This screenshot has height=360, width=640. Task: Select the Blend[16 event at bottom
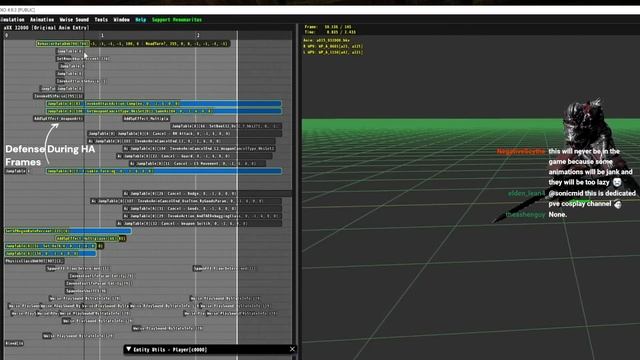coord(14,343)
